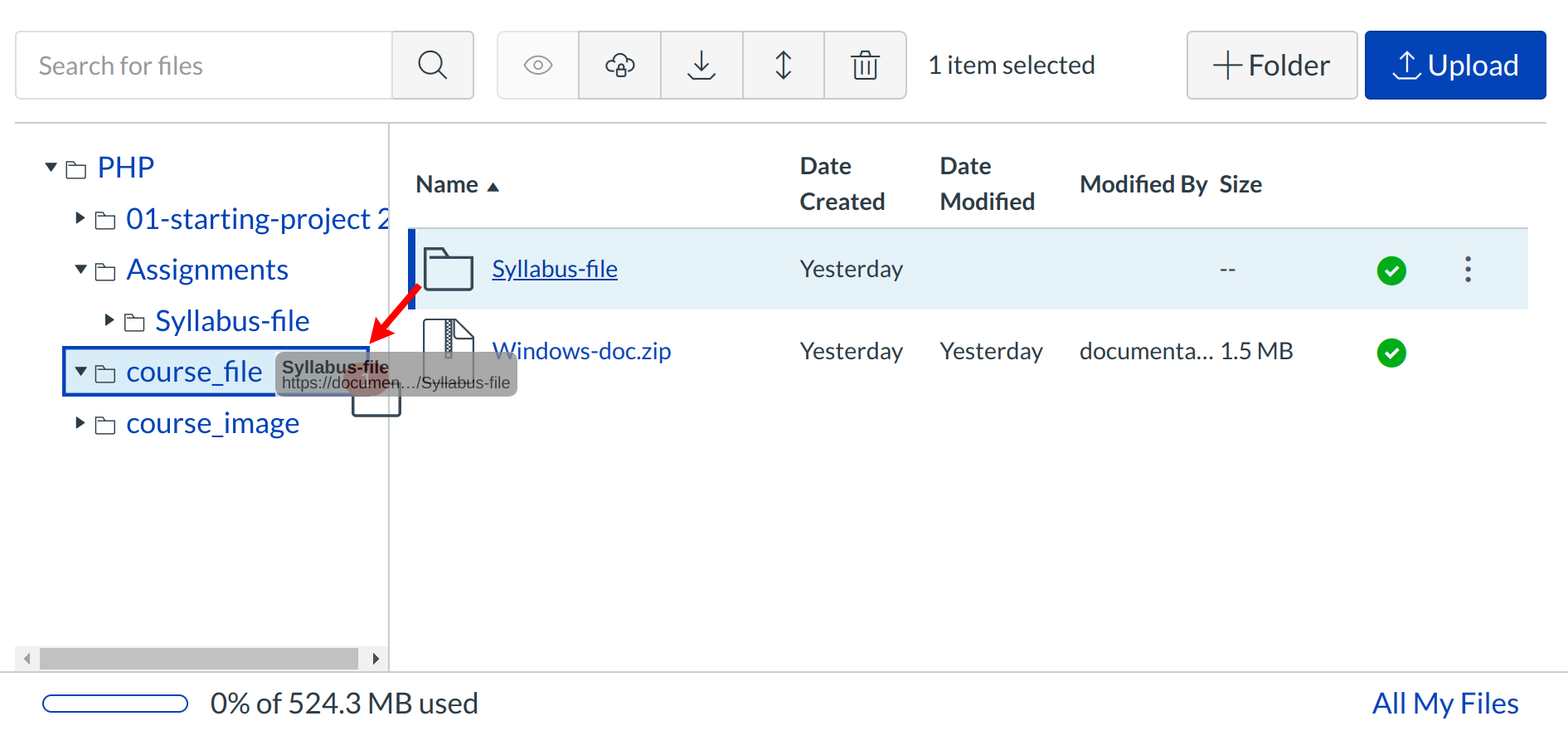
Task: Open the All My Files link
Action: coord(1444,704)
